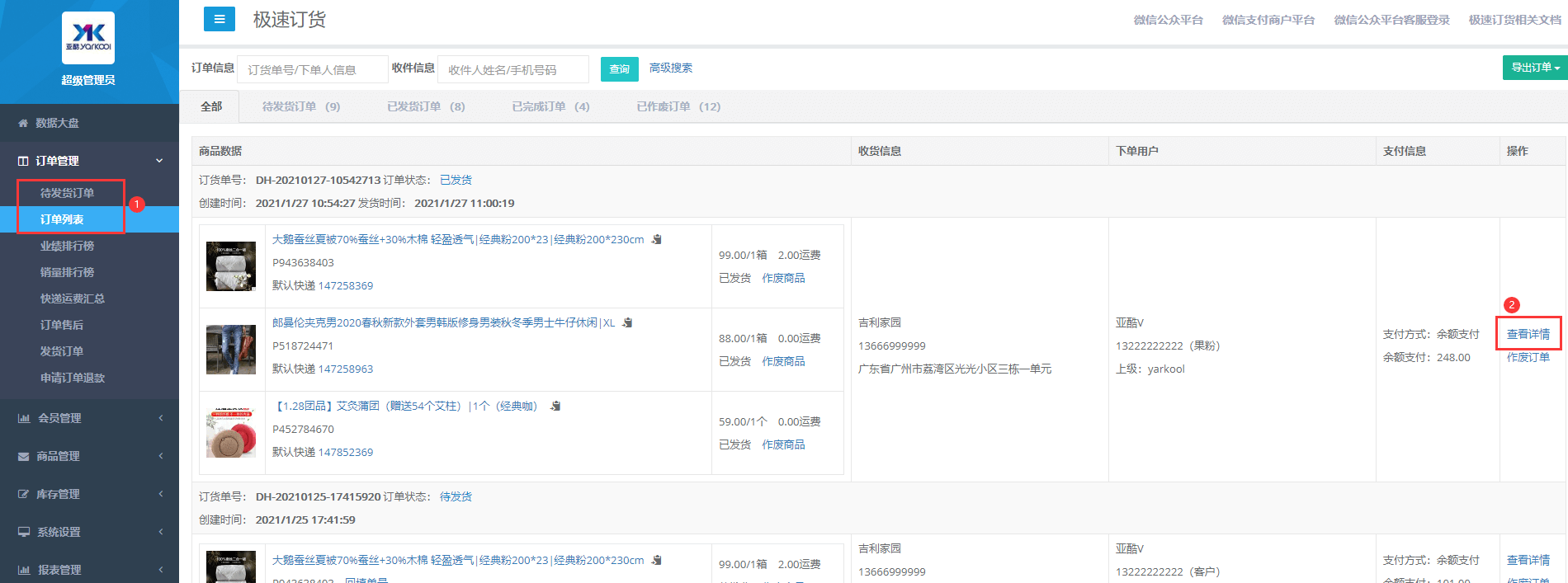Open 微信公众平台客服登录 link
The image size is (1568, 583).
pos(1391,20)
